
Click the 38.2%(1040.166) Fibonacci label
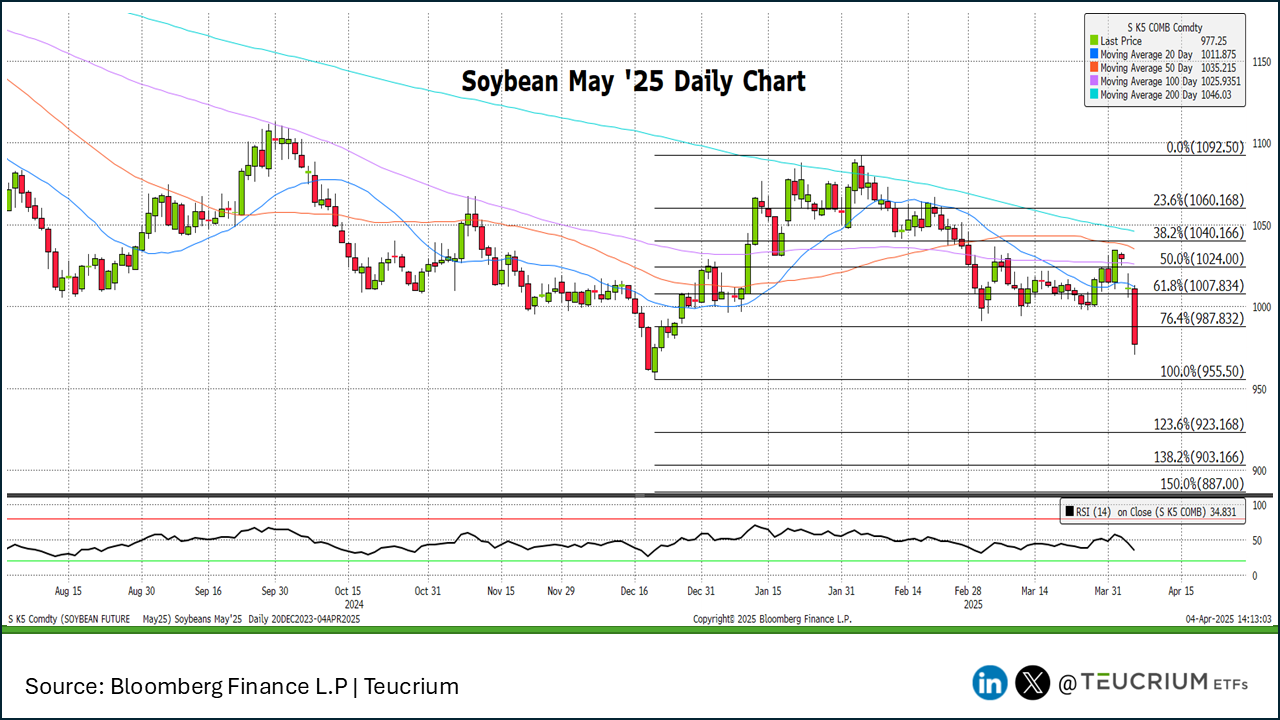1199,233
